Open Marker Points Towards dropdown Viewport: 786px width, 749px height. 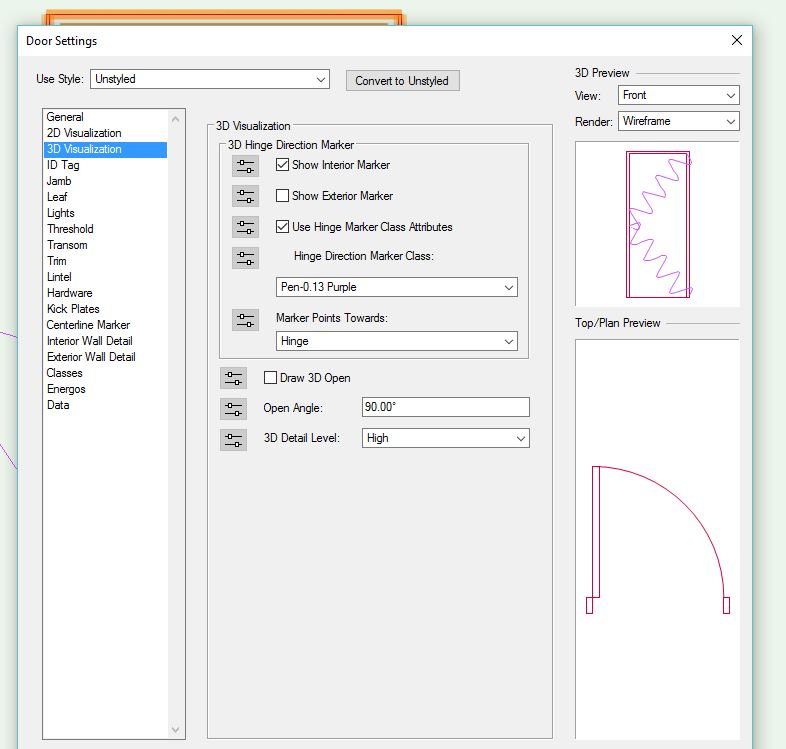coord(397,341)
